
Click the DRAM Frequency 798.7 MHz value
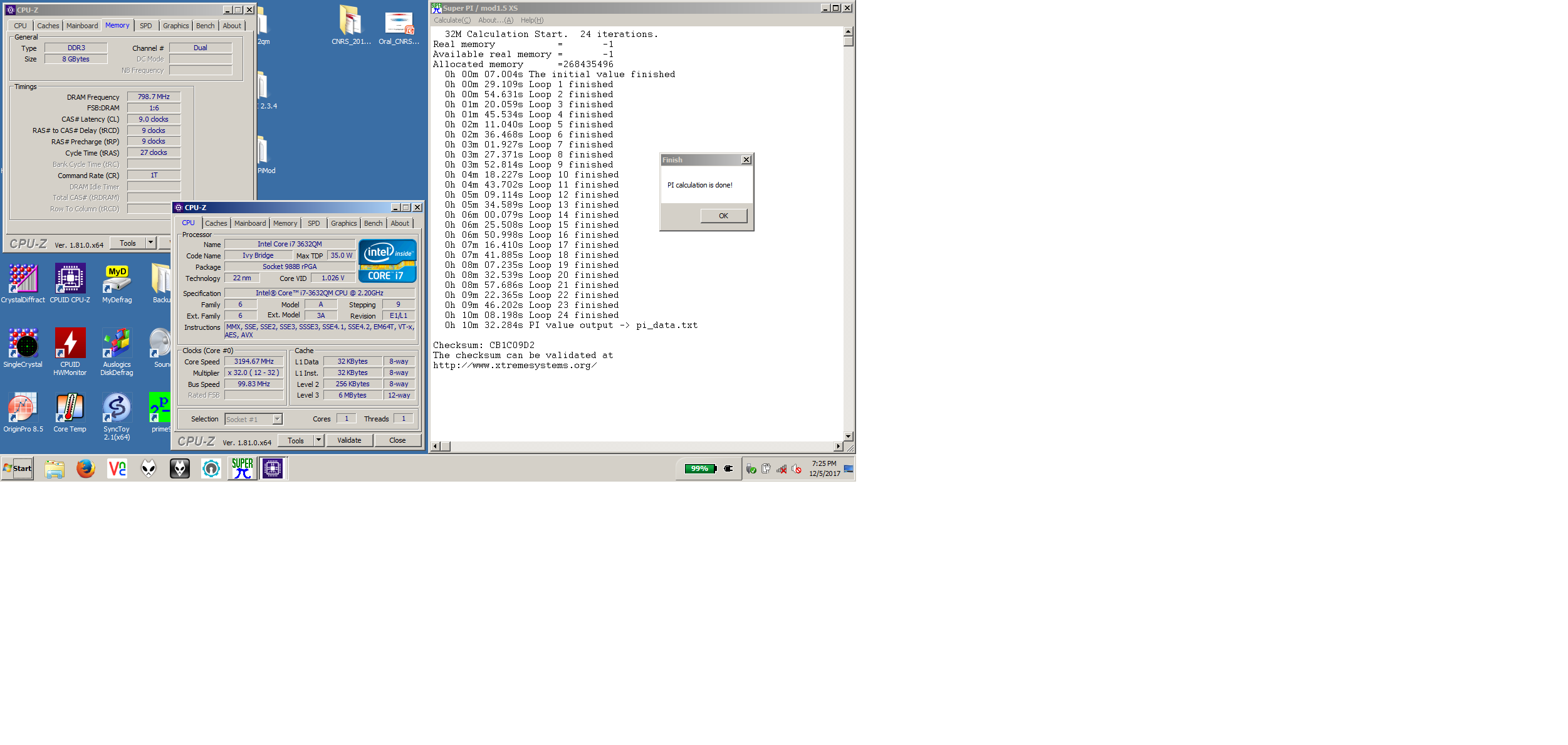tap(154, 97)
